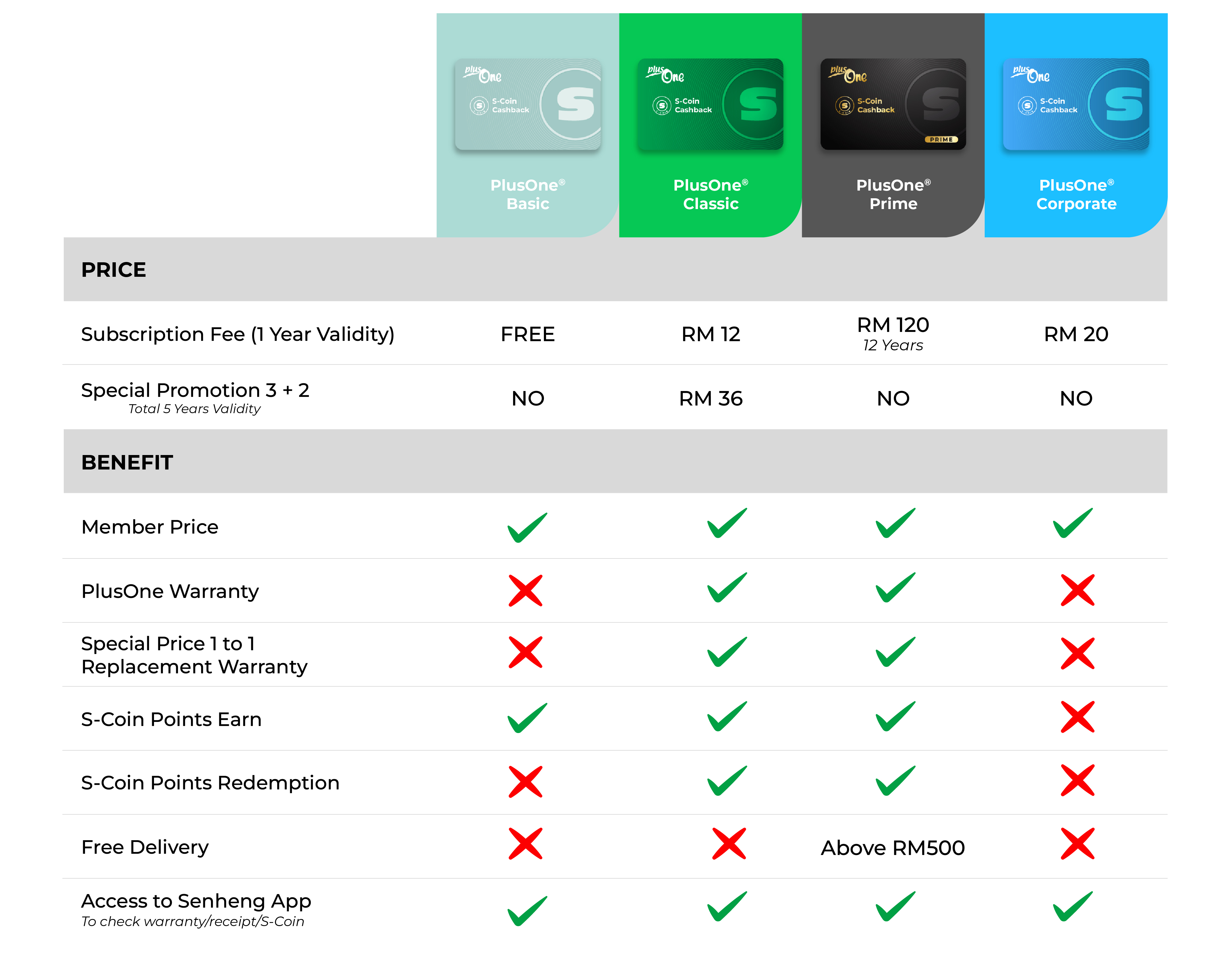The image size is (1232, 959).
Task: Click Basic's green check for Member Price
Action: (527, 527)
